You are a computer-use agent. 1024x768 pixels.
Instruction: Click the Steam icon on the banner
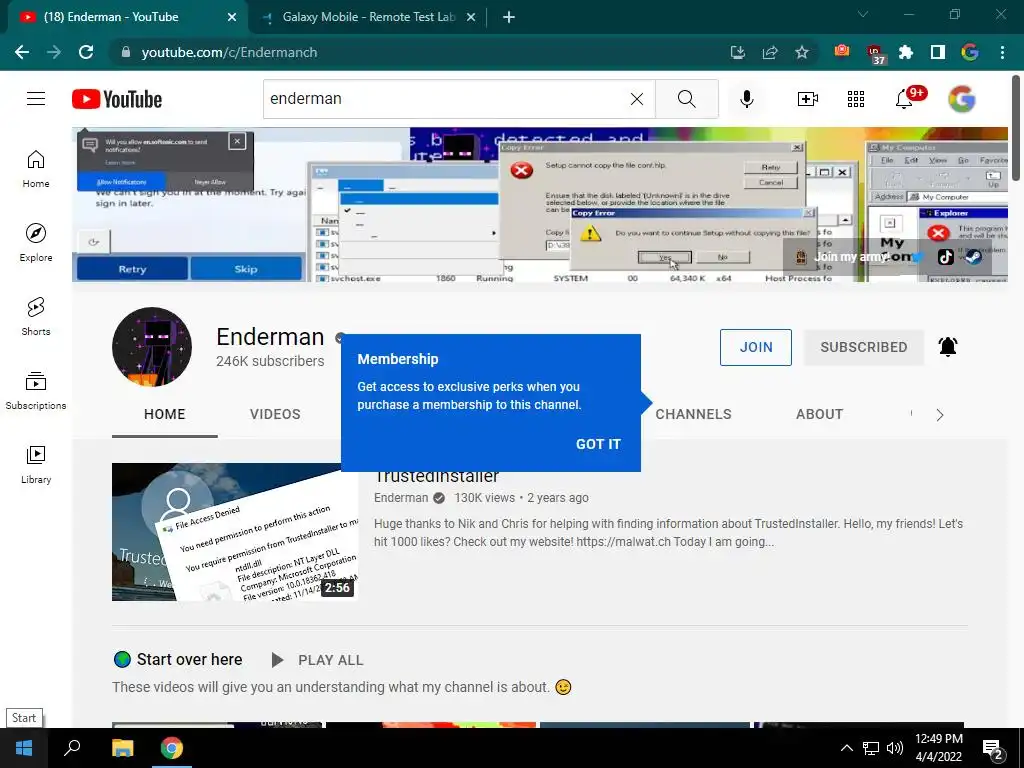tap(973, 257)
